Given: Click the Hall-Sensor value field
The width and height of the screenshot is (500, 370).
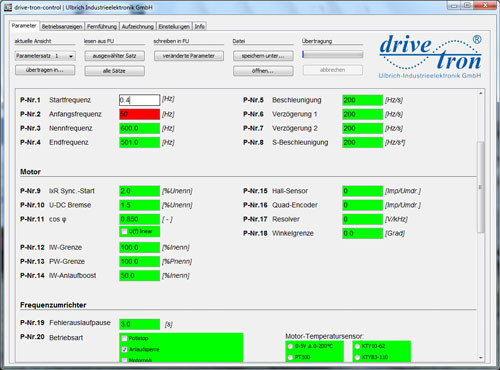Looking at the screenshot, I should (362, 191).
